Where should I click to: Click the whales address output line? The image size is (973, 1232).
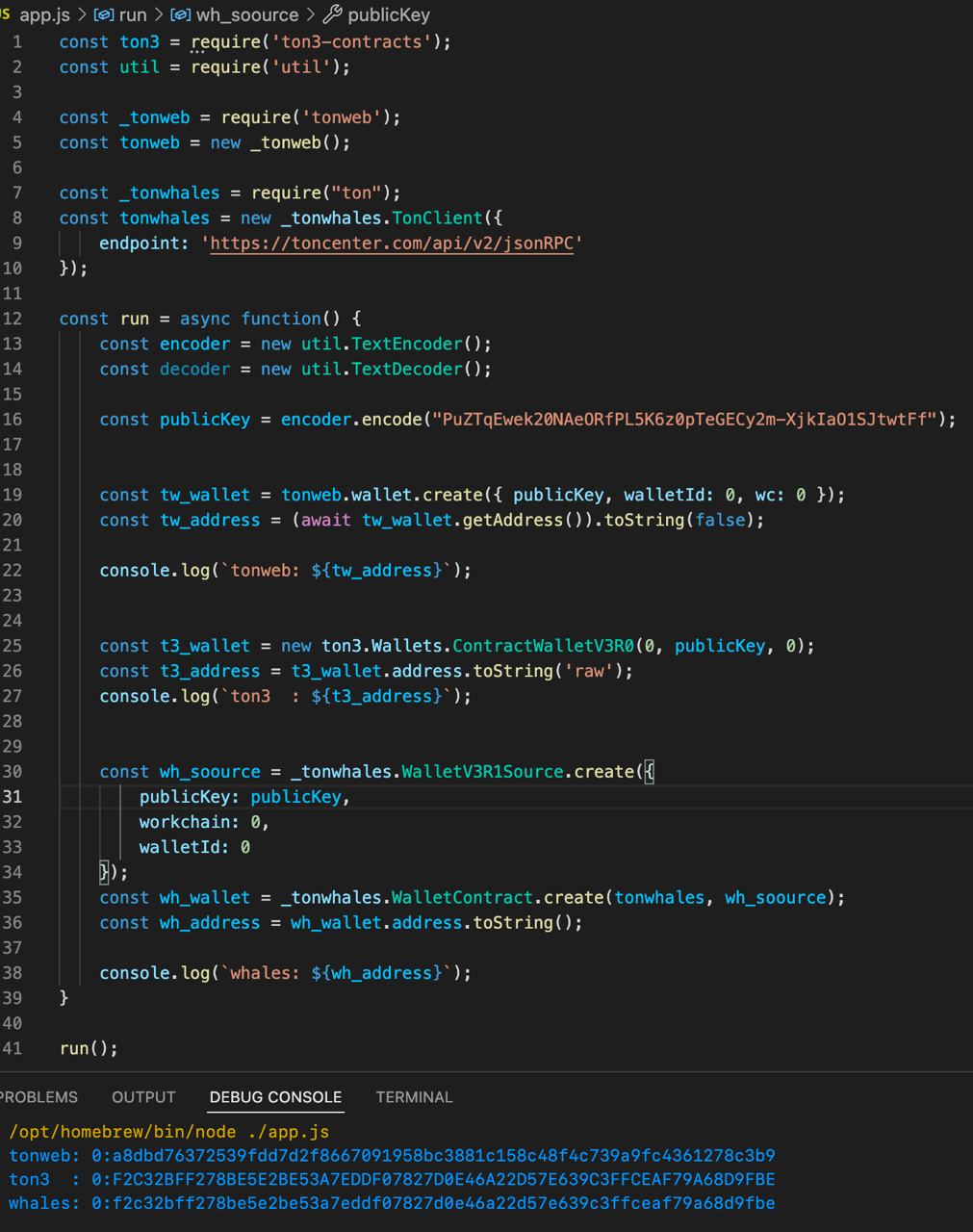click(392, 1204)
